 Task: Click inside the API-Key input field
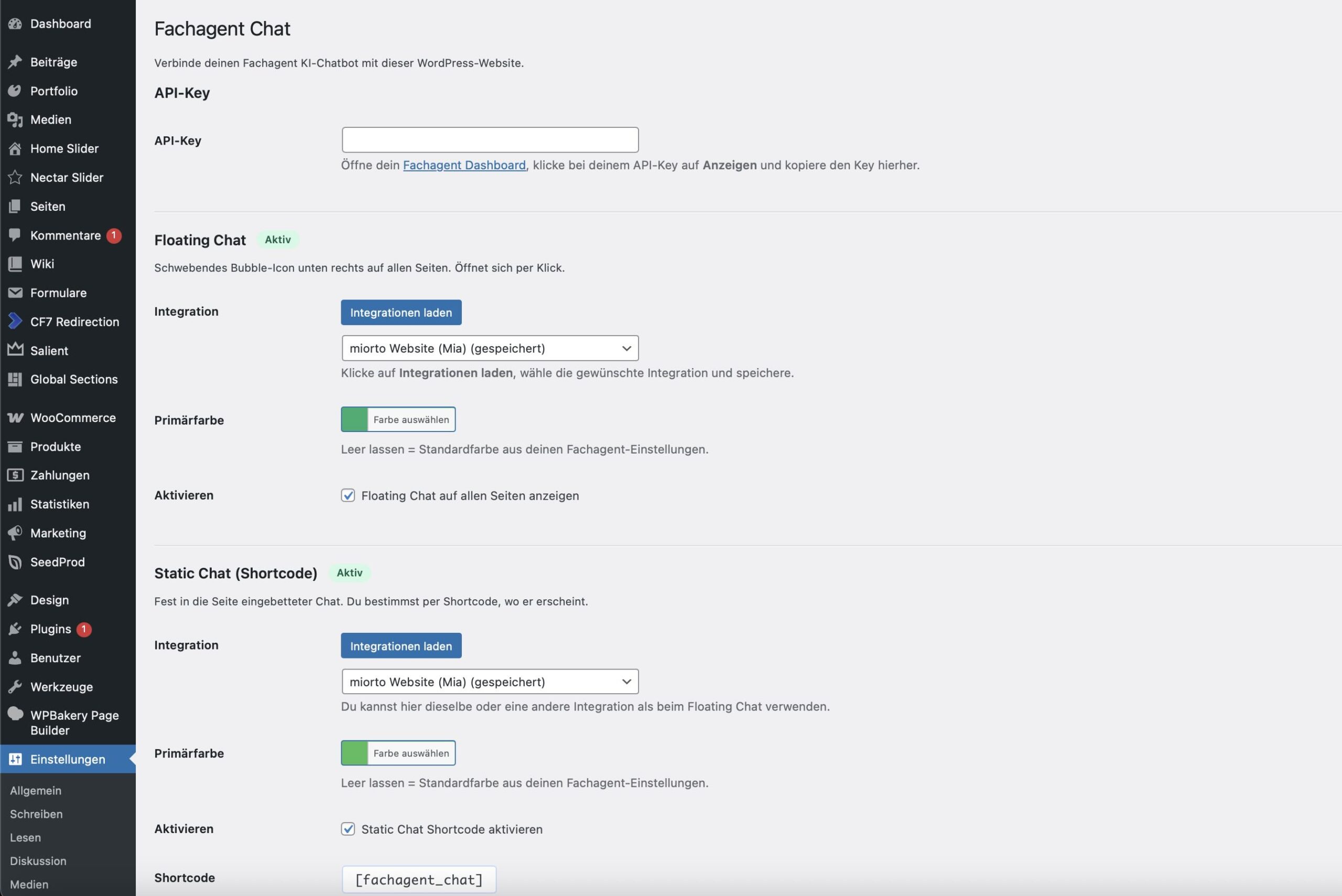tap(490, 139)
